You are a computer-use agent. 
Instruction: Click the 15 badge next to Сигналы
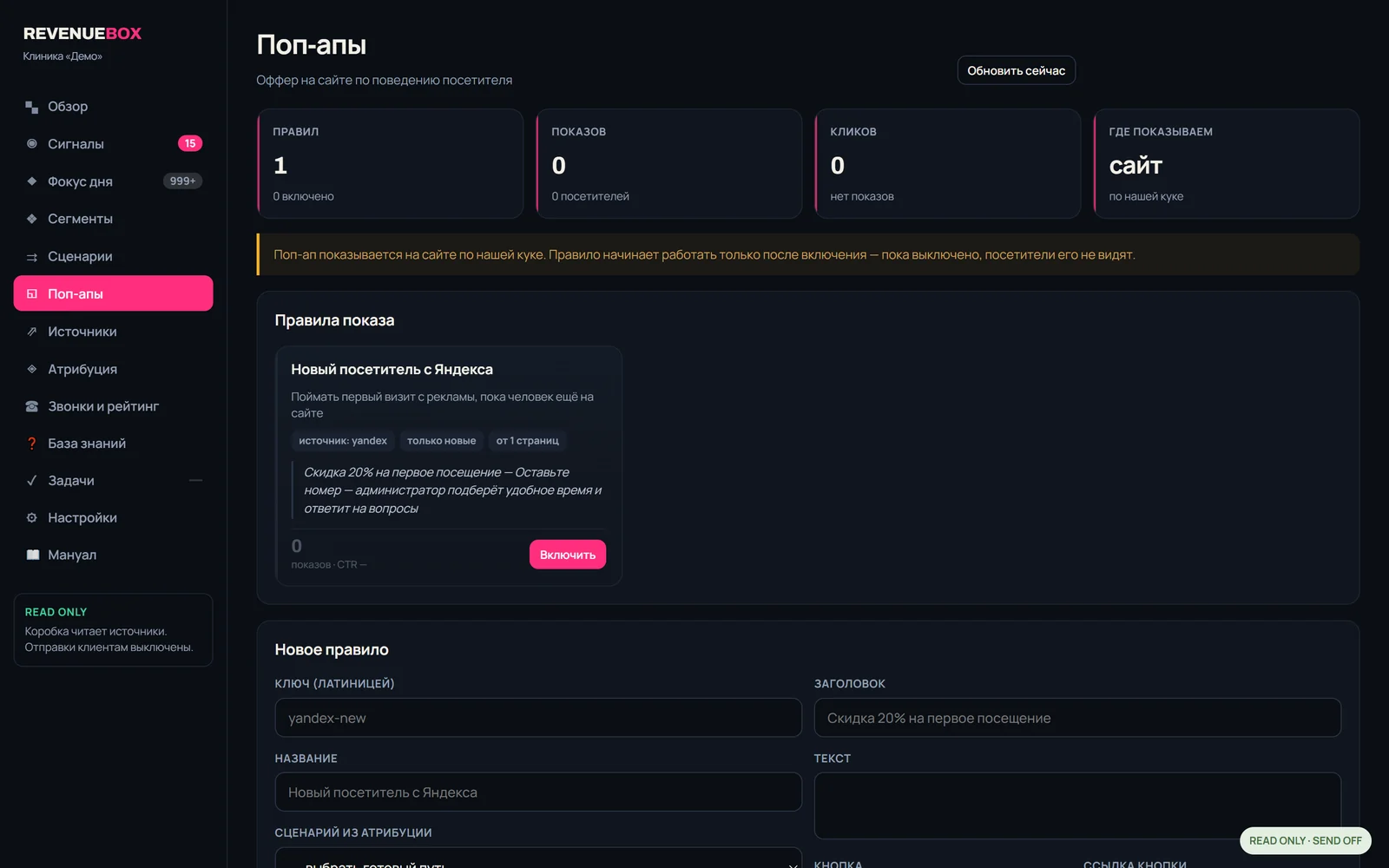[190, 144]
